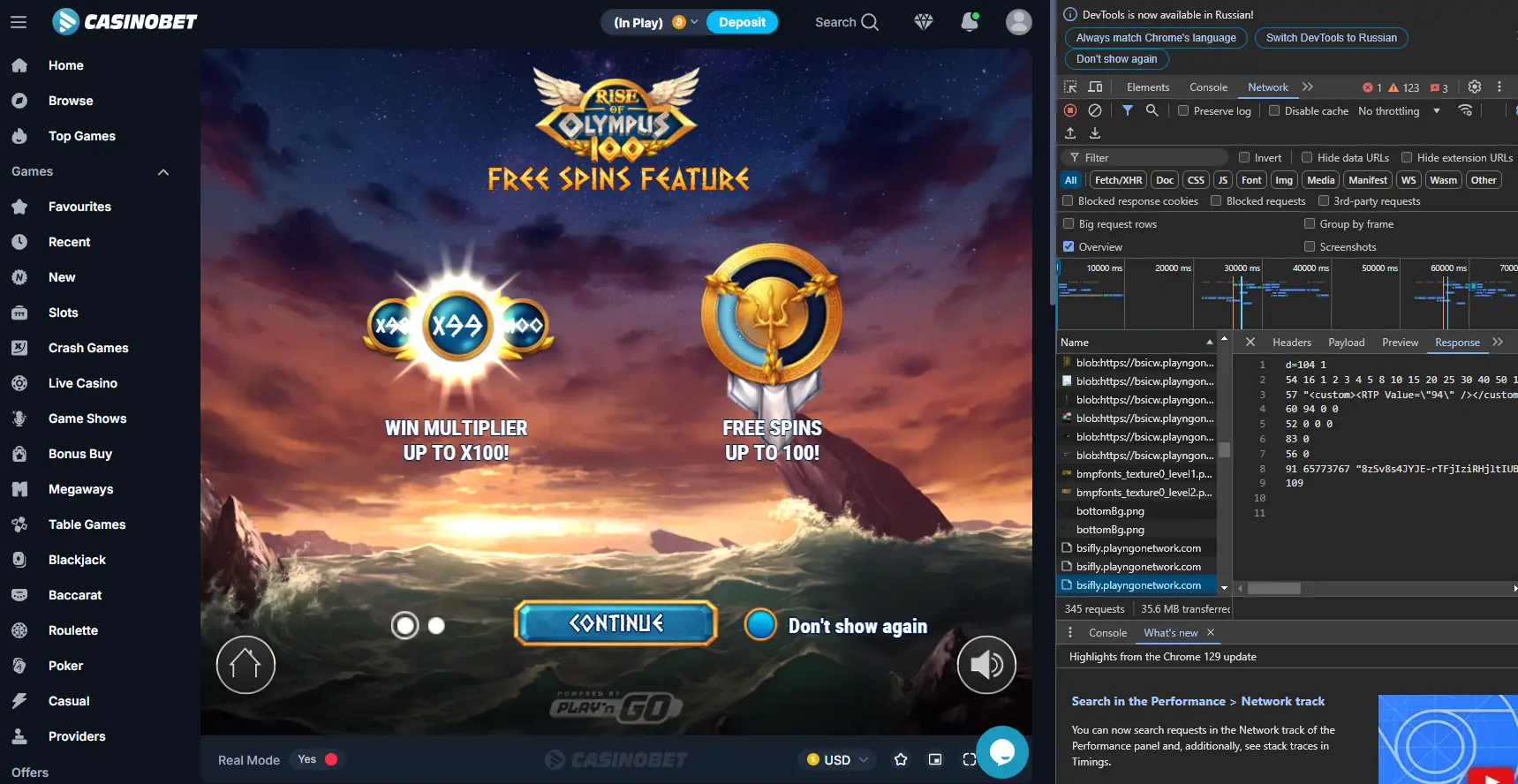Toggle Real Mode switch
1518x784 pixels.
coord(318,759)
